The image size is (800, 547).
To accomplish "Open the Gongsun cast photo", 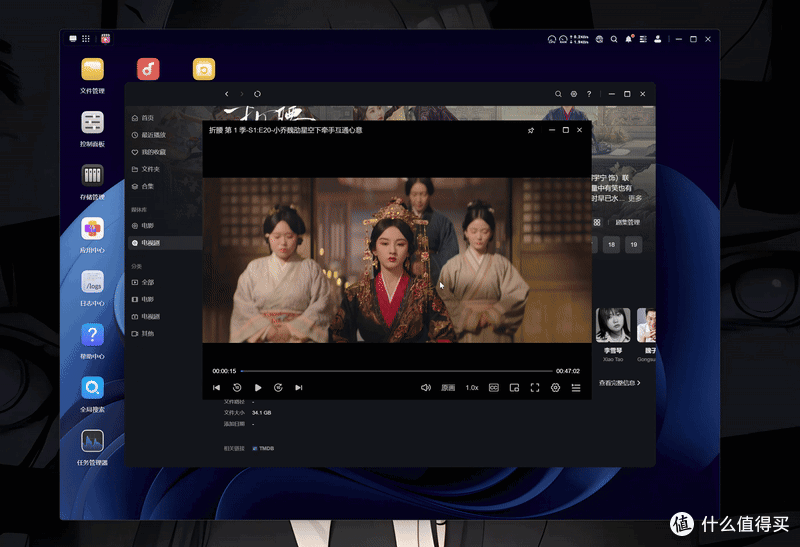I will tap(646, 325).
